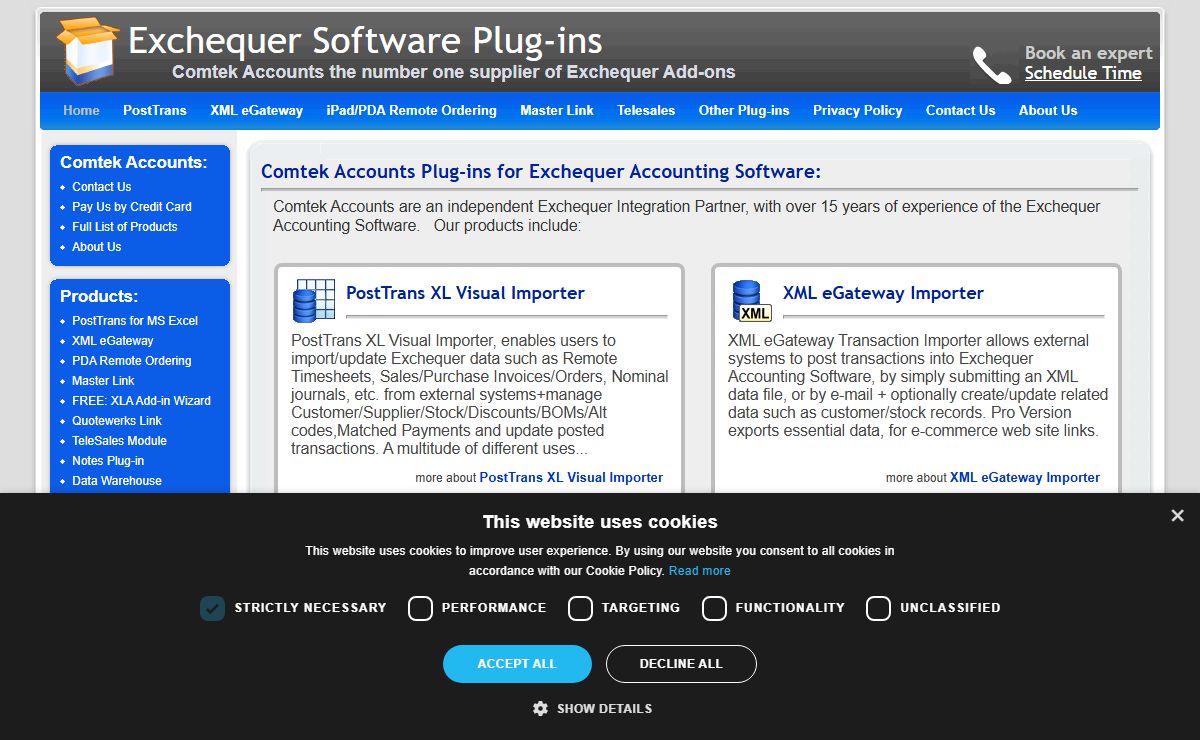Close the cookie banner with the X
Screen dimensions: 1200x740
pyautogui.click(x=1177, y=516)
